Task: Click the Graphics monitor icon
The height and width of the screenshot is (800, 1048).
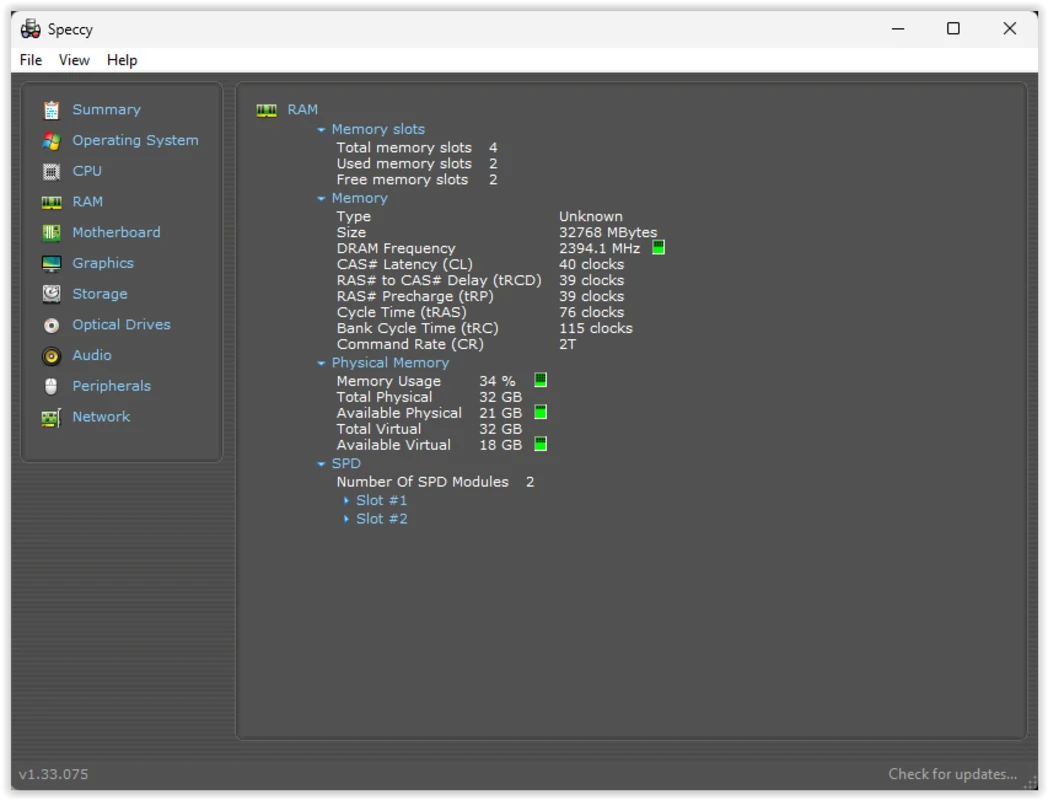Action: click(51, 263)
